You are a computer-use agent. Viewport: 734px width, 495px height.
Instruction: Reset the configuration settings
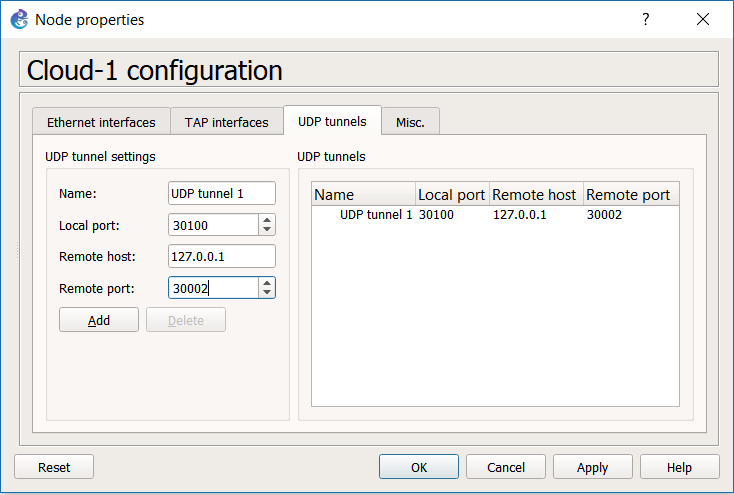coord(54,467)
